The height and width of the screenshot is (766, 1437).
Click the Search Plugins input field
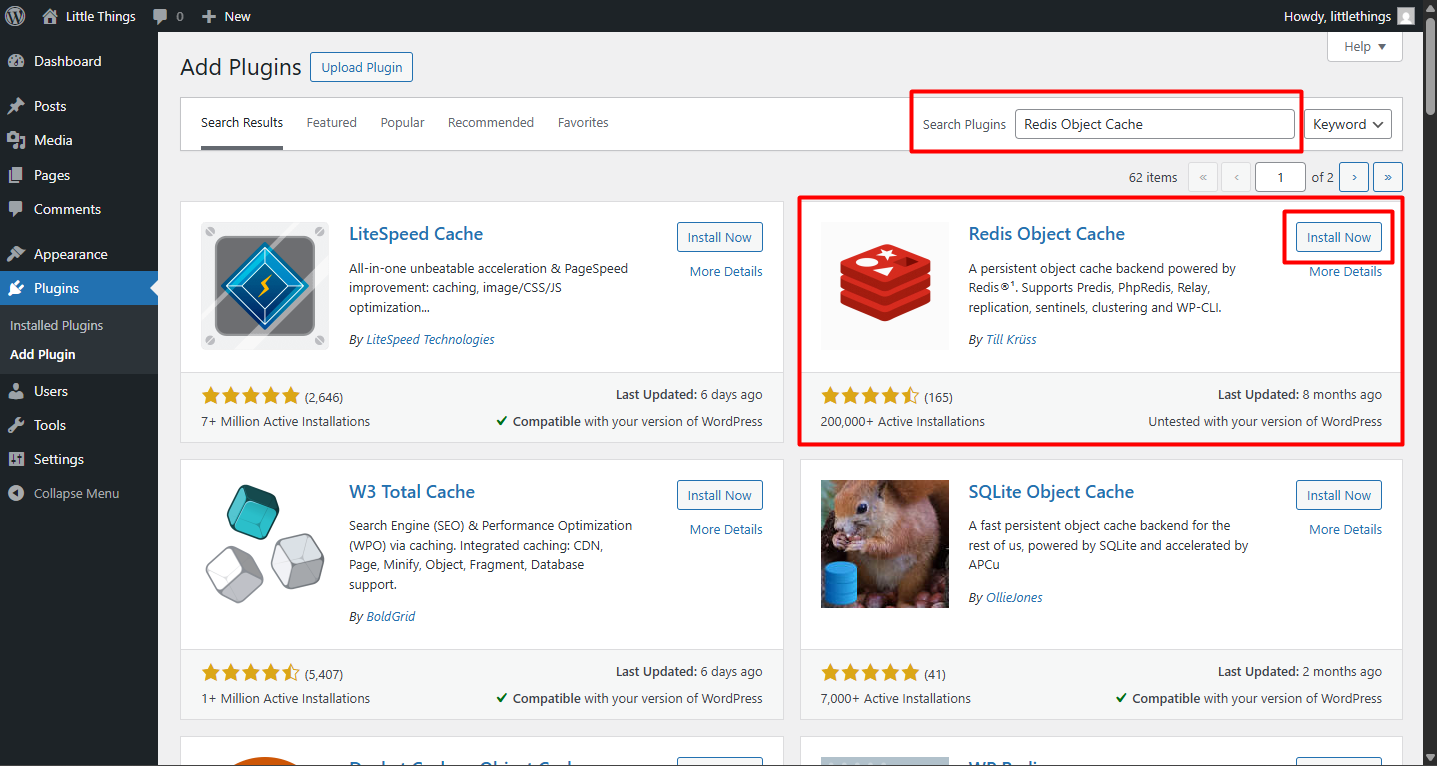click(x=1154, y=124)
